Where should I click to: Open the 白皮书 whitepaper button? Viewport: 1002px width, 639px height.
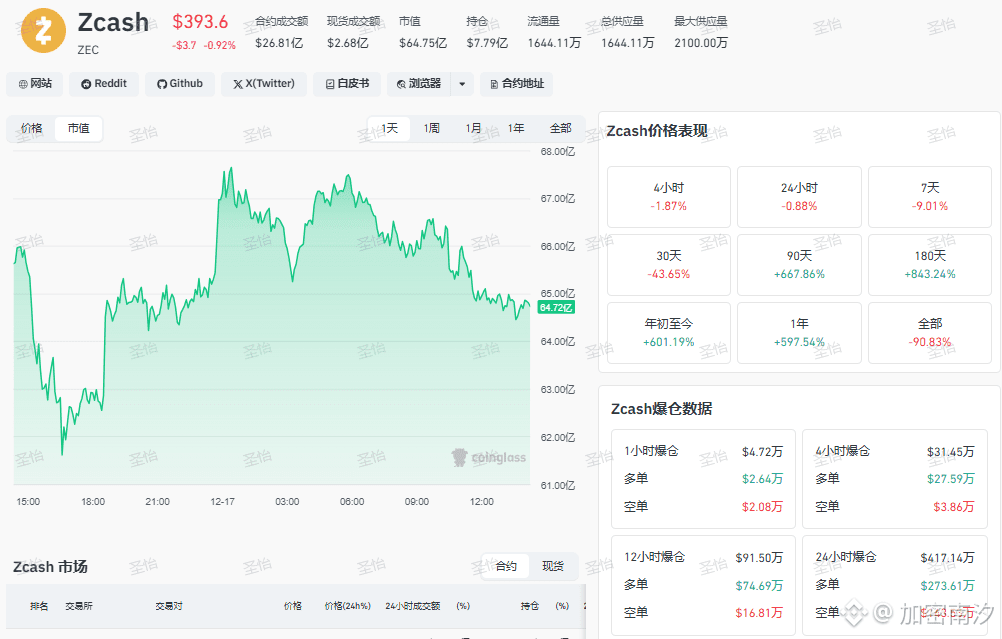347,84
